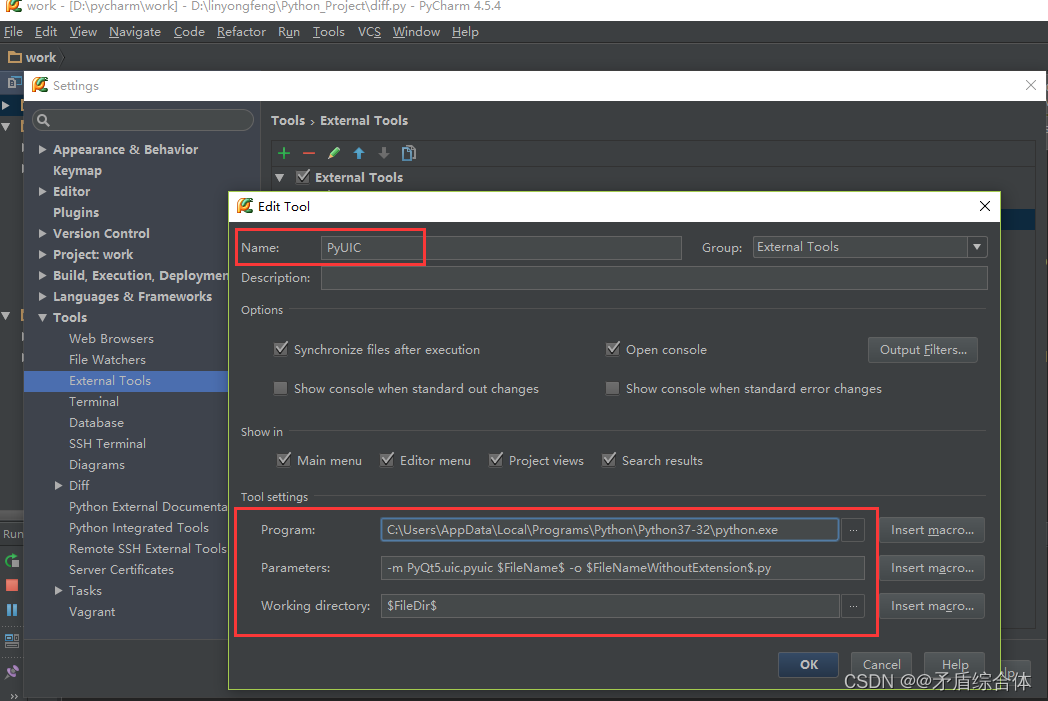The image size is (1048, 701).
Task: Enable Show console when standard error changes
Action: [612, 388]
